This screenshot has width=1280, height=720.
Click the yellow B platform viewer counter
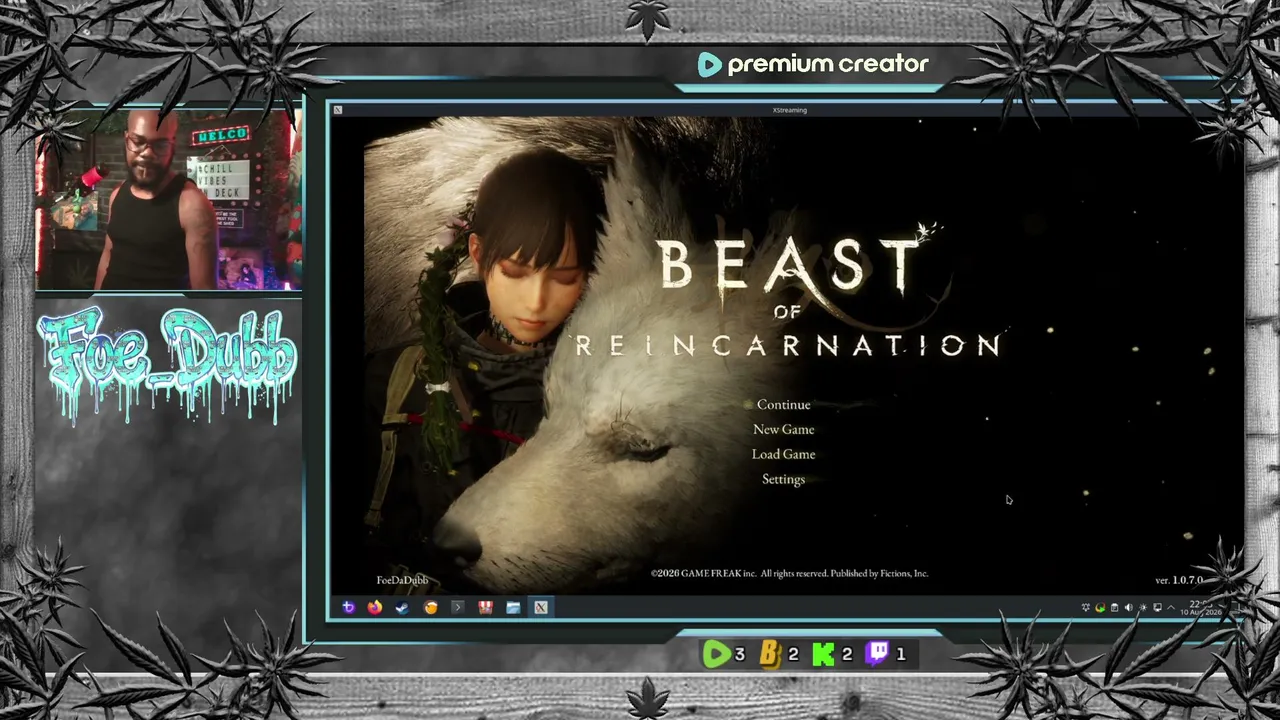[778, 654]
